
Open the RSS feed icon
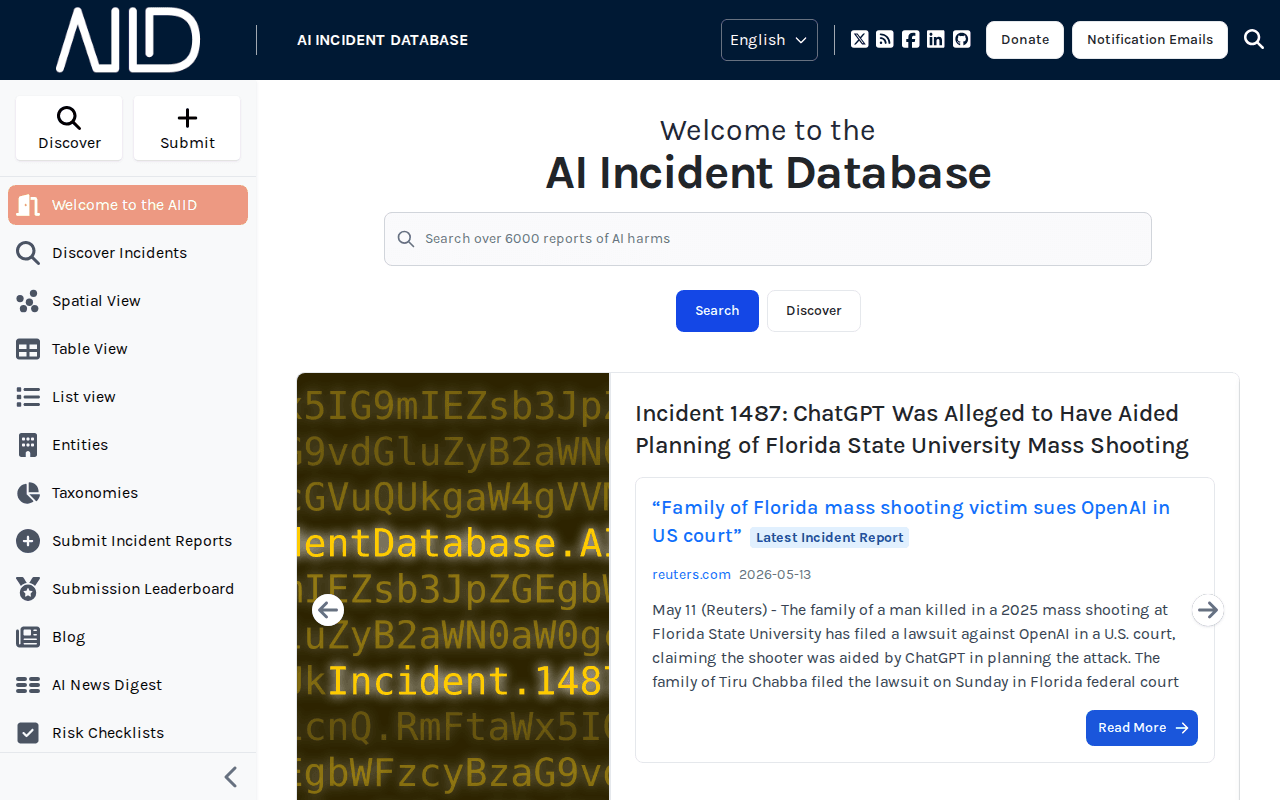click(x=885, y=39)
